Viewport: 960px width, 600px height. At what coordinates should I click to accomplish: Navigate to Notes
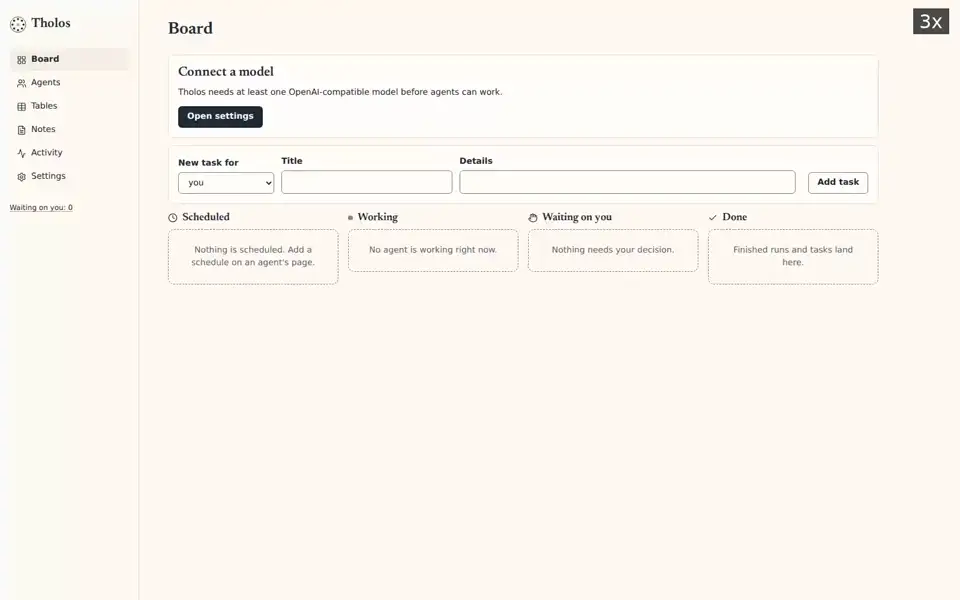pos(69,129)
